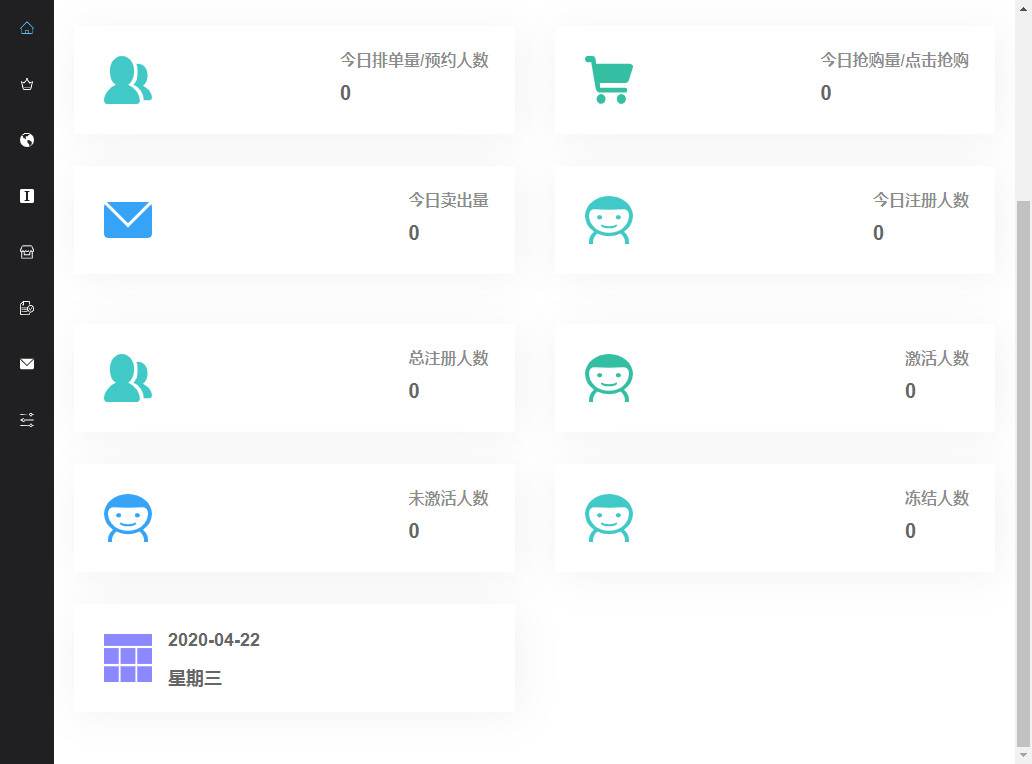
Task: Click the shopping cart icon
Action: click(x=608, y=80)
